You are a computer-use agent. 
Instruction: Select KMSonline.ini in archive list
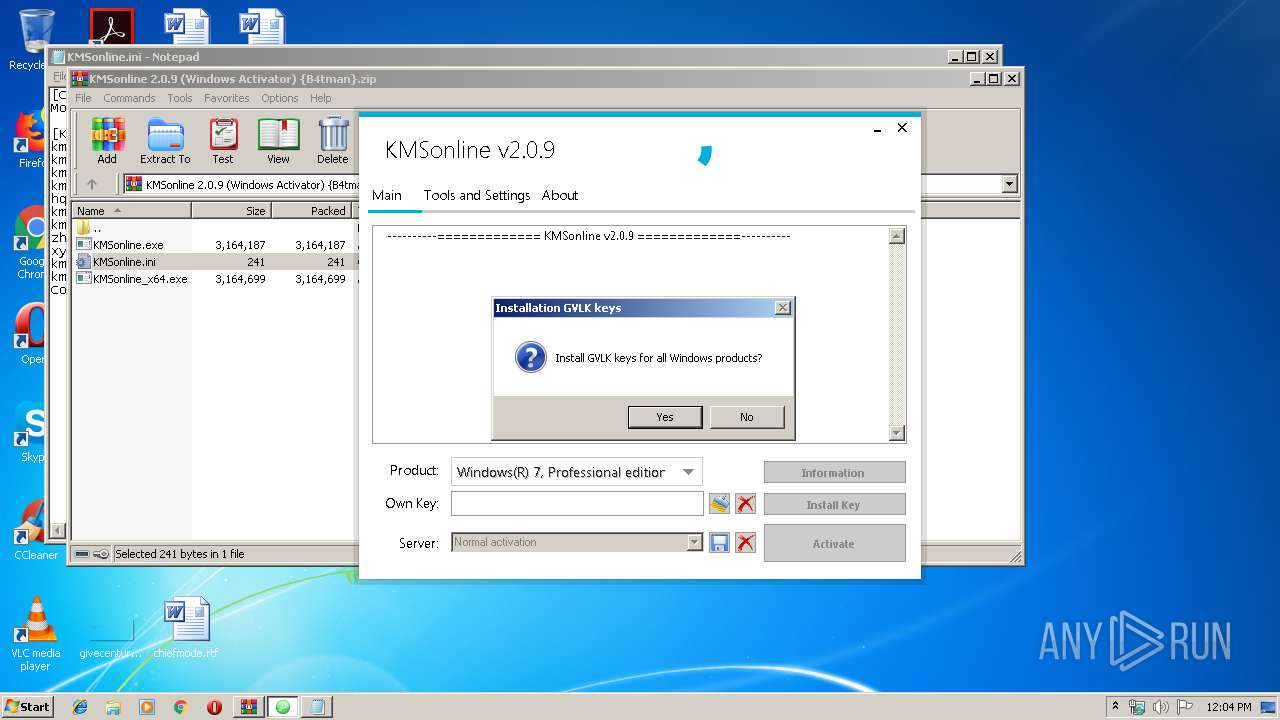pyautogui.click(x=123, y=262)
